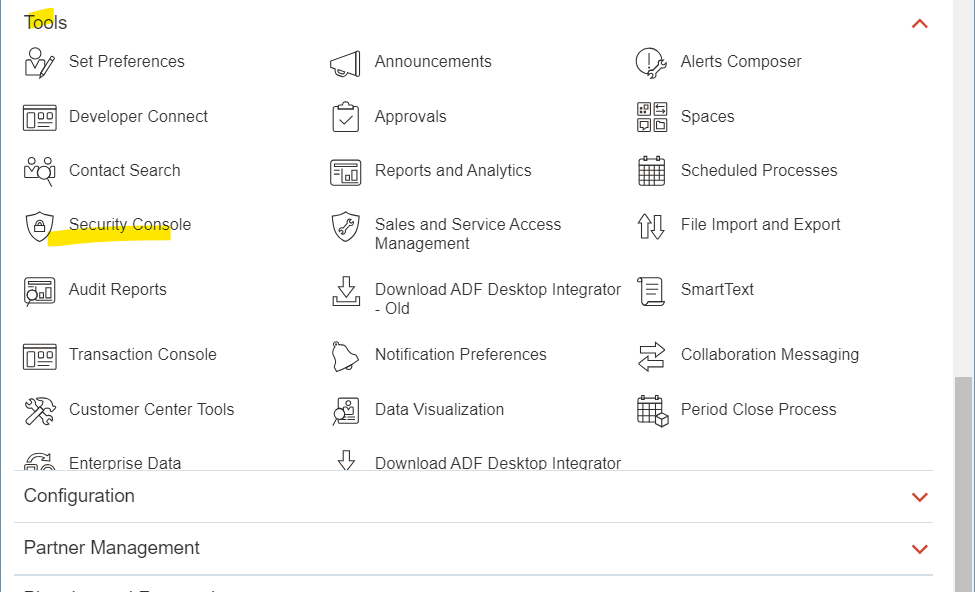975x592 pixels.
Task: Click the Notification Preferences bell icon
Action: pyautogui.click(x=345, y=355)
